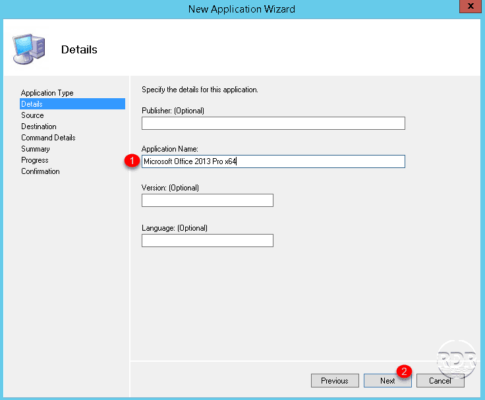This screenshot has height=400, width=485.
Task: Click 'Specify the details for this application.' text
Action: coord(200,90)
